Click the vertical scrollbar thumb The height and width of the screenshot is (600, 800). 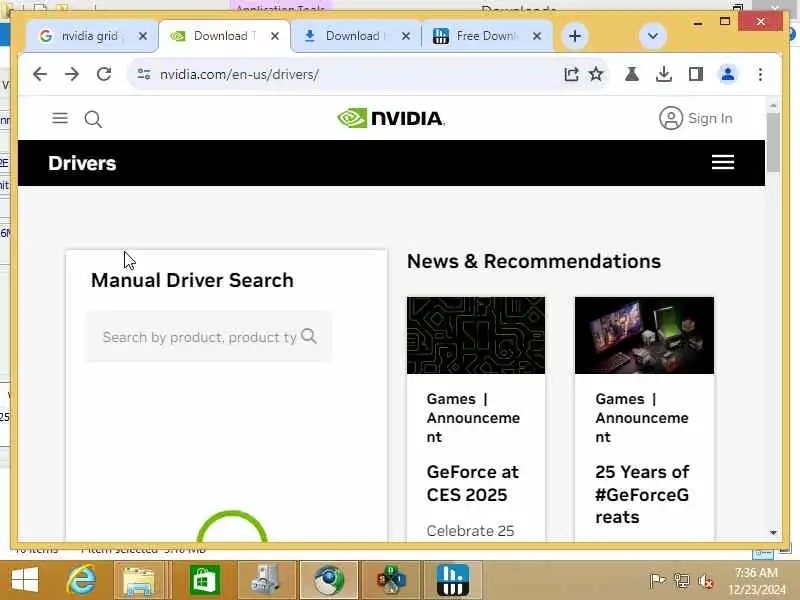(773, 142)
